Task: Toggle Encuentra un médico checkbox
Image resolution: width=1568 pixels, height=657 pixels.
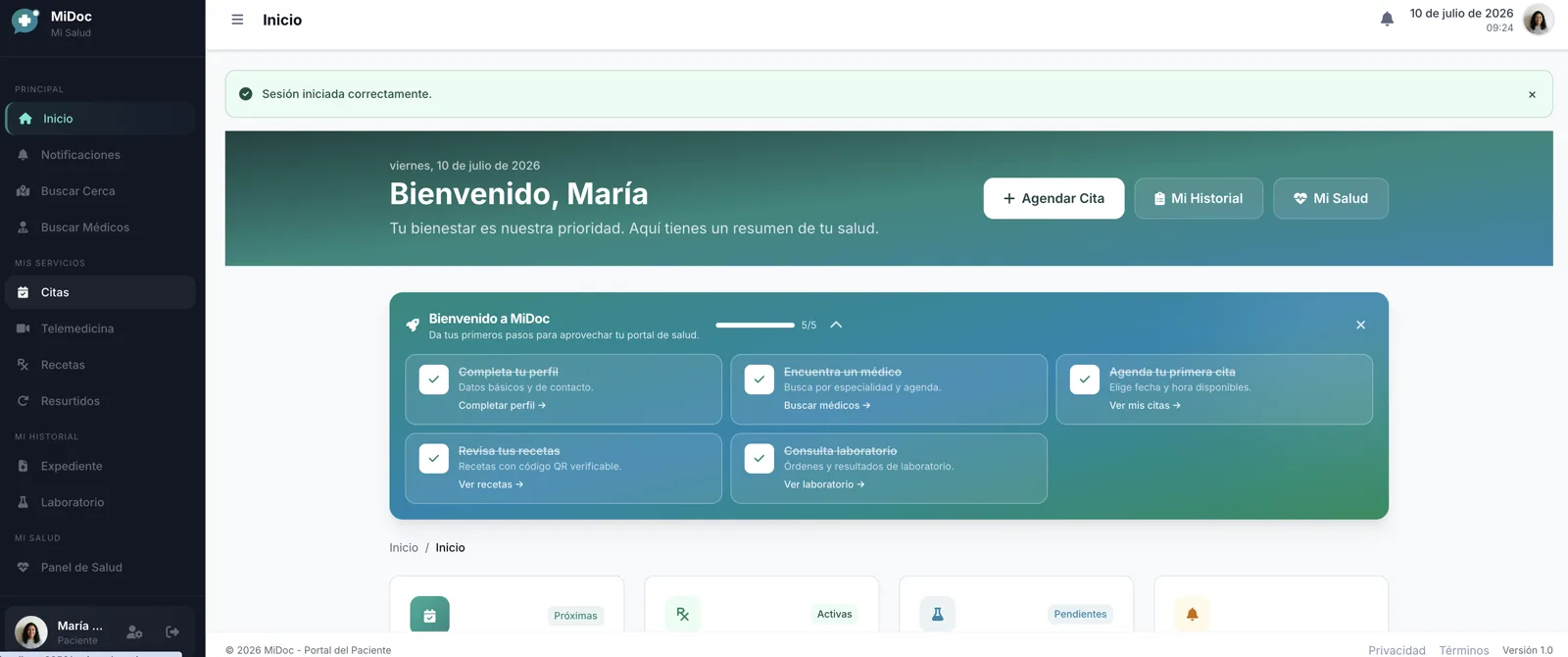Action: click(759, 379)
